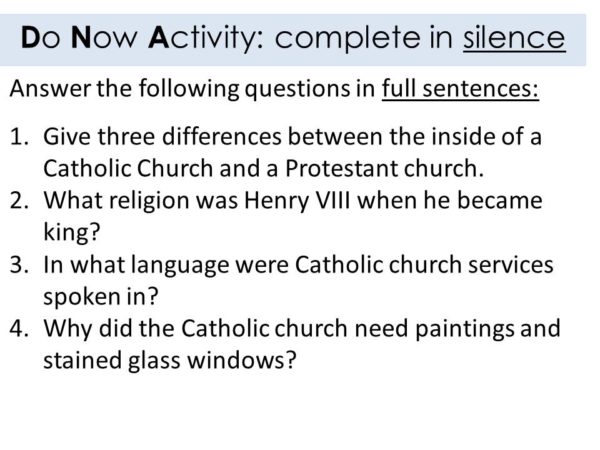
Task: Click the underlined word "silence" in title
Action: tap(513, 39)
